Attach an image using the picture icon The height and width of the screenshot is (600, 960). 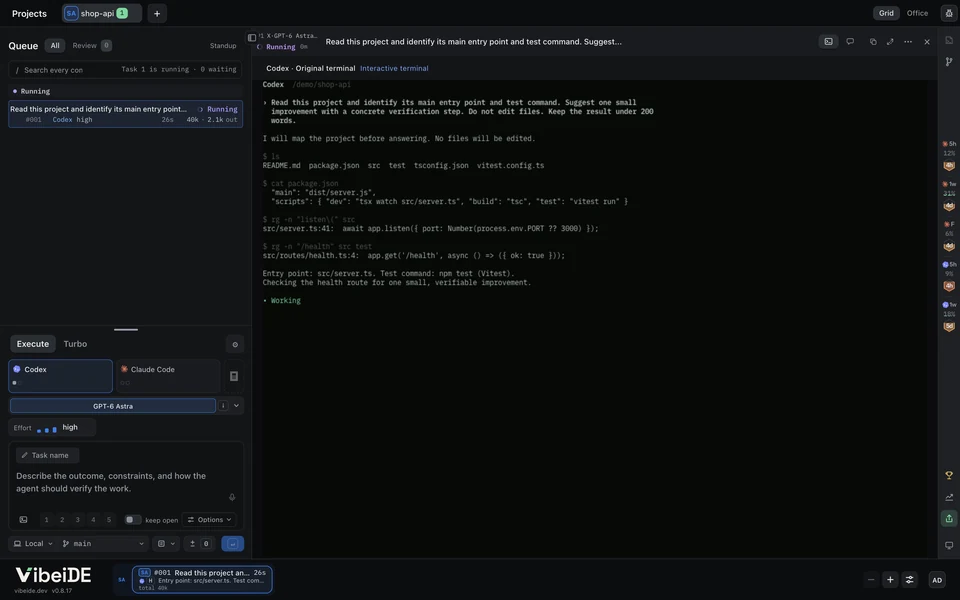click(23, 520)
